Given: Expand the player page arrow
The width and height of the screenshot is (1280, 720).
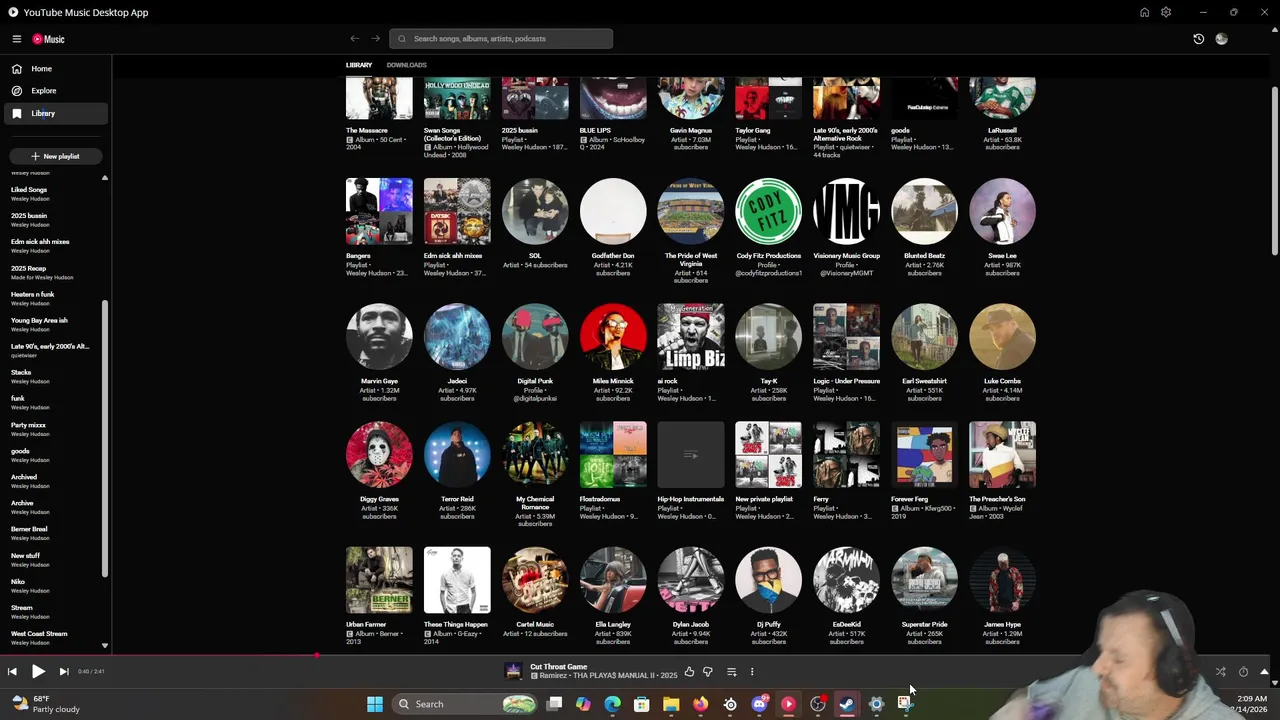Looking at the screenshot, I should pos(1264,672).
